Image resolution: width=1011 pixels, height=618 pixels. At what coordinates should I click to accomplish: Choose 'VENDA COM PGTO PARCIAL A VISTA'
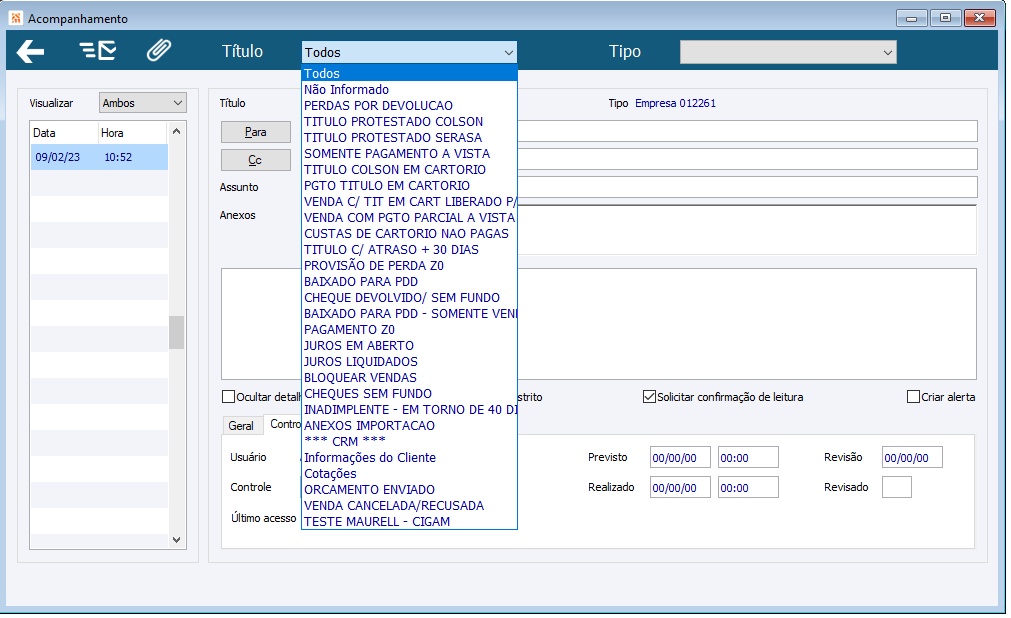tap(409, 217)
